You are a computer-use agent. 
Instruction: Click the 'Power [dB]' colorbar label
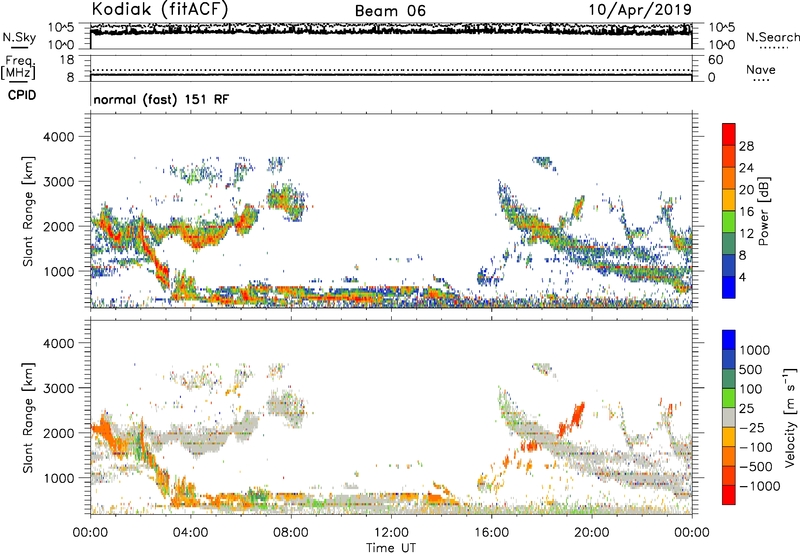pyautogui.click(x=763, y=211)
